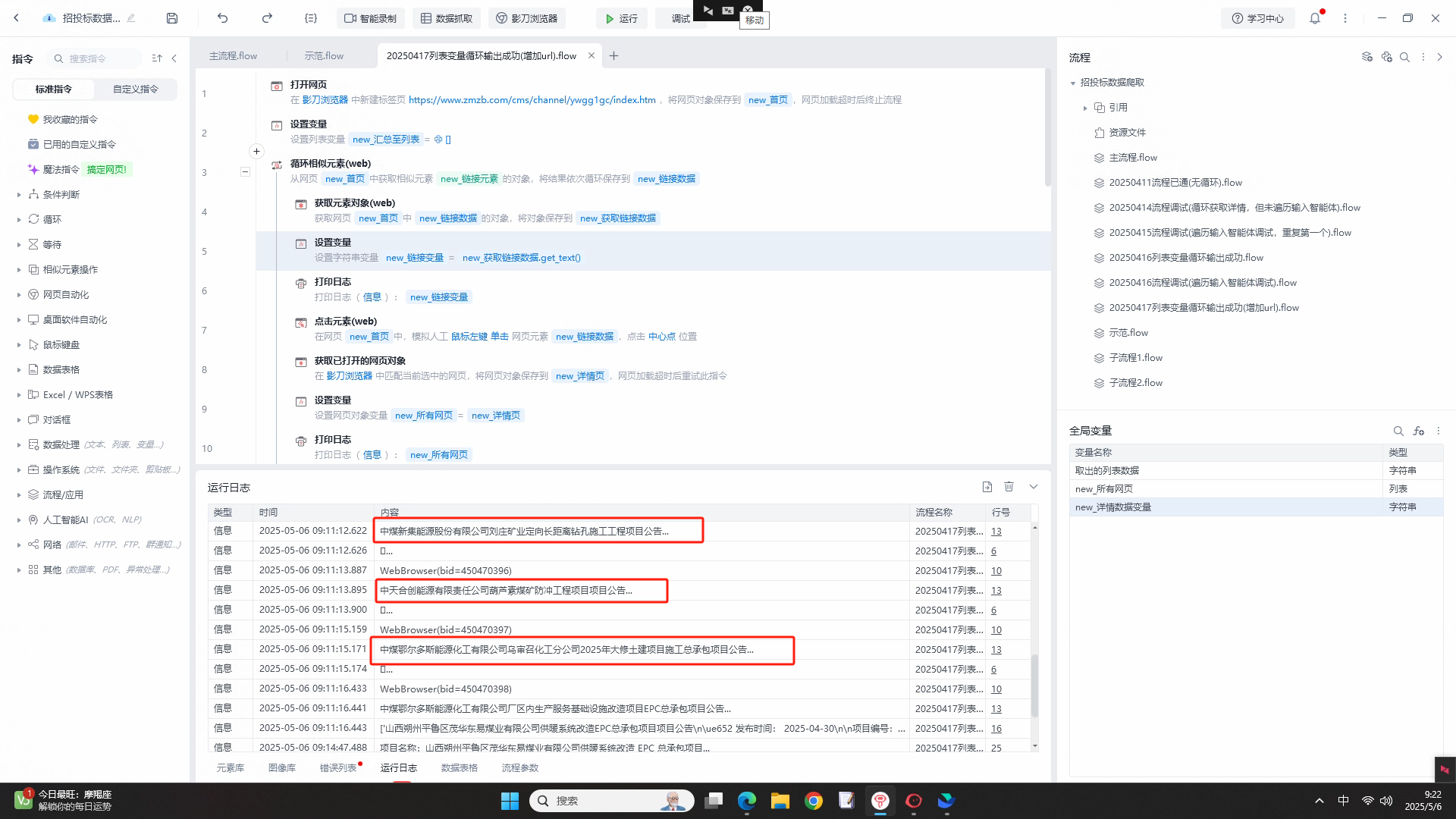Switch to the 主流程.flow tab

[233, 56]
